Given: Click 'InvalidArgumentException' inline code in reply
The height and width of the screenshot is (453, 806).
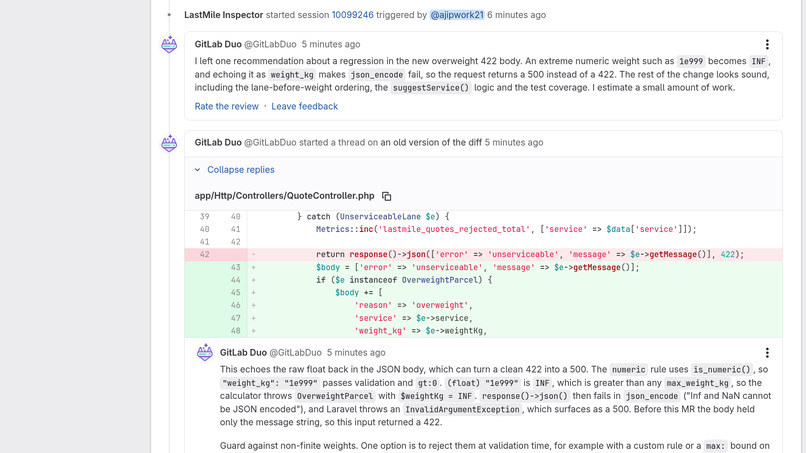Looking at the screenshot, I should [462, 410].
